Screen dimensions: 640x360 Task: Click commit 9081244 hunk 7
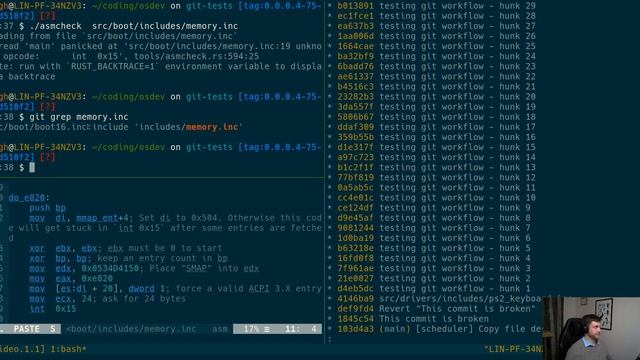click(434, 228)
